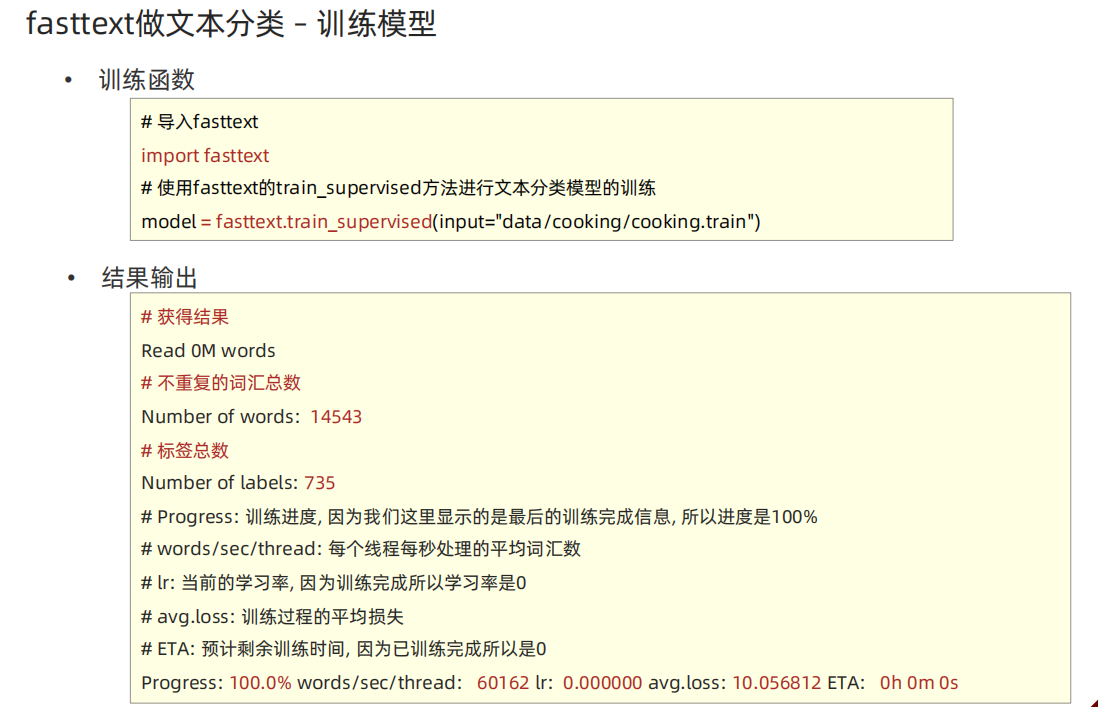1098x707 pixels.
Task: Click the red comment "# 获得结果"
Action: click(185, 317)
